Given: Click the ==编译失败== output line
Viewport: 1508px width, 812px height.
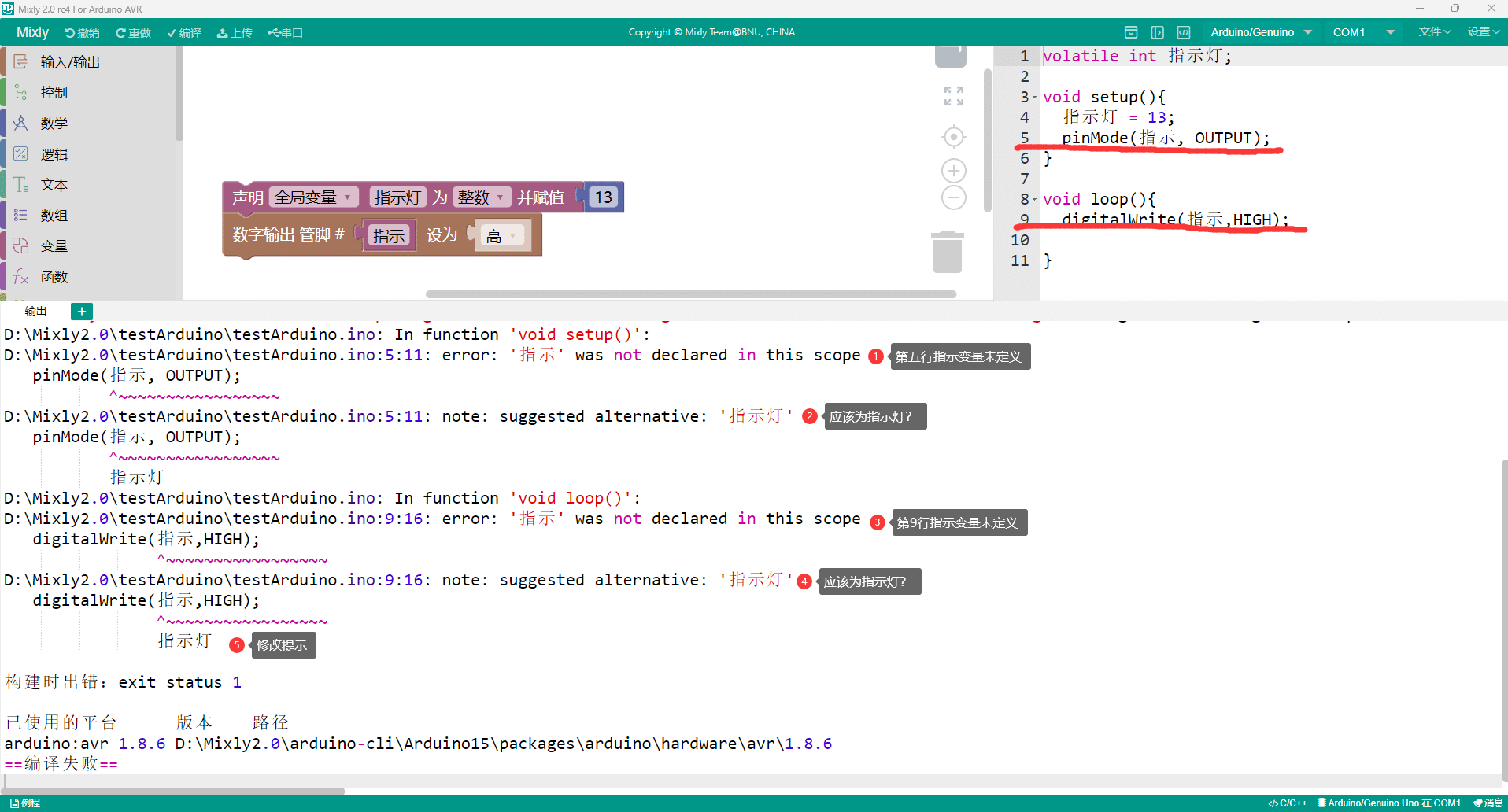Looking at the screenshot, I should click(x=61, y=764).
